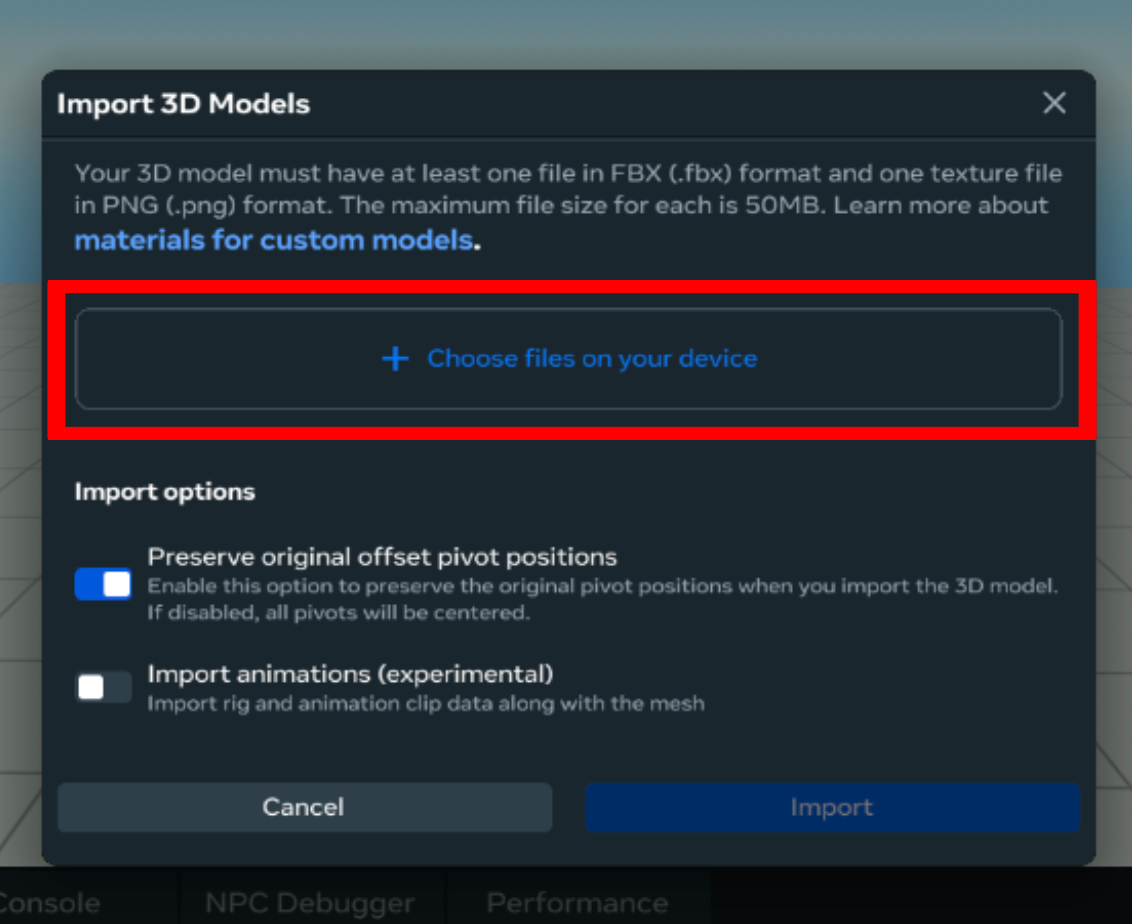Click the sky area above the dialog

point(566,32)
